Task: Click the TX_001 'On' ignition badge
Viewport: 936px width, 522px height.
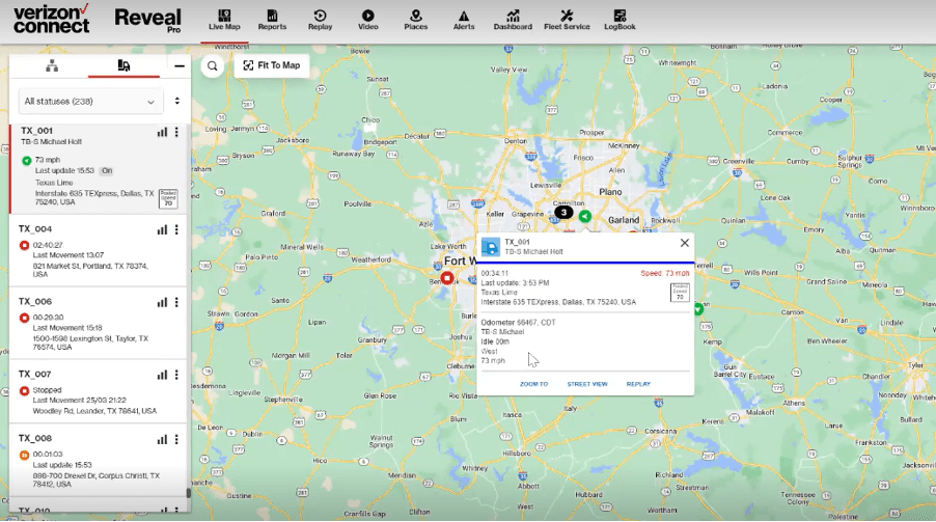Action: point(106,171)
